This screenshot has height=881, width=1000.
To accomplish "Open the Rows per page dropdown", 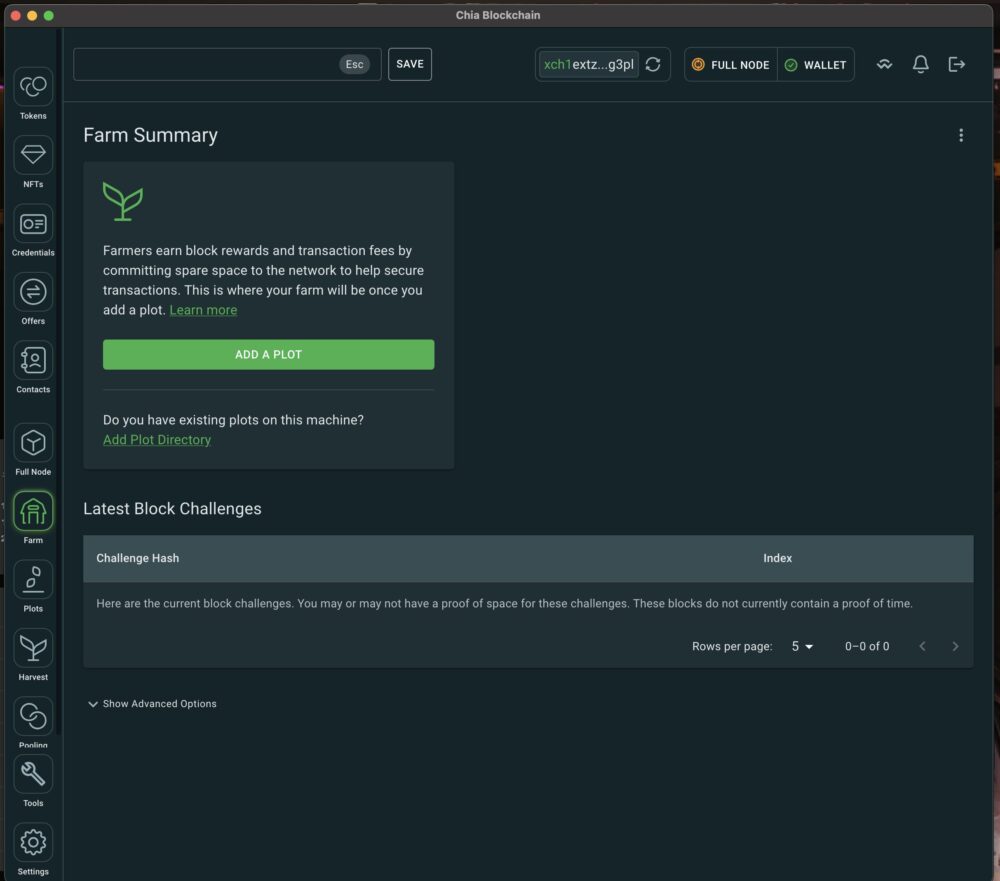I will tap(802, 646).
